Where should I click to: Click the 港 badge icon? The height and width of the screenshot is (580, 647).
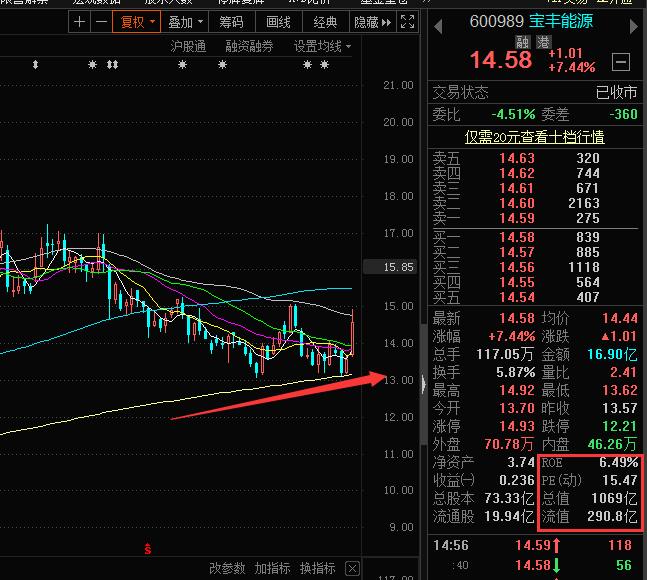[x=543, y=42]
